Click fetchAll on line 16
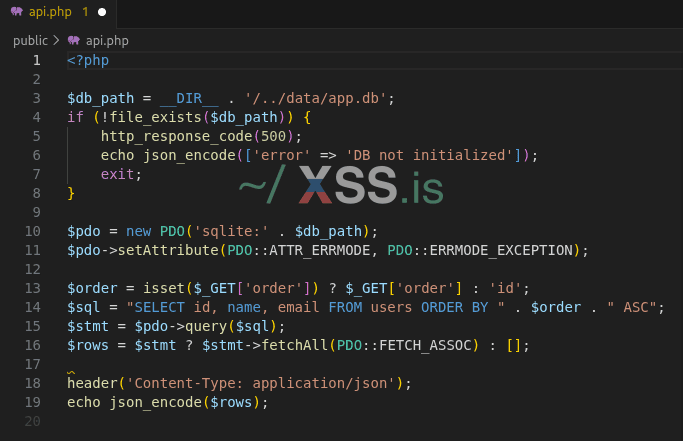 click(294, 346)
